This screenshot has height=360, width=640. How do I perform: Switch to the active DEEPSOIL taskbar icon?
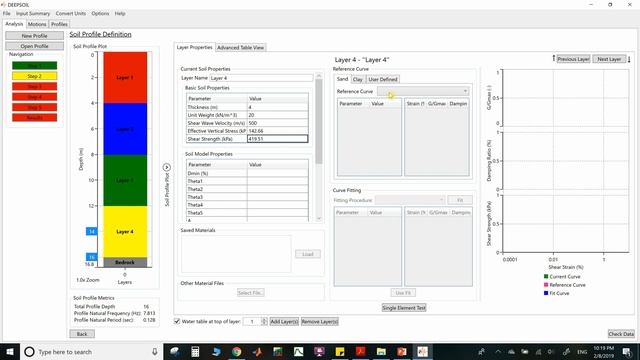[x=422, y=352]
